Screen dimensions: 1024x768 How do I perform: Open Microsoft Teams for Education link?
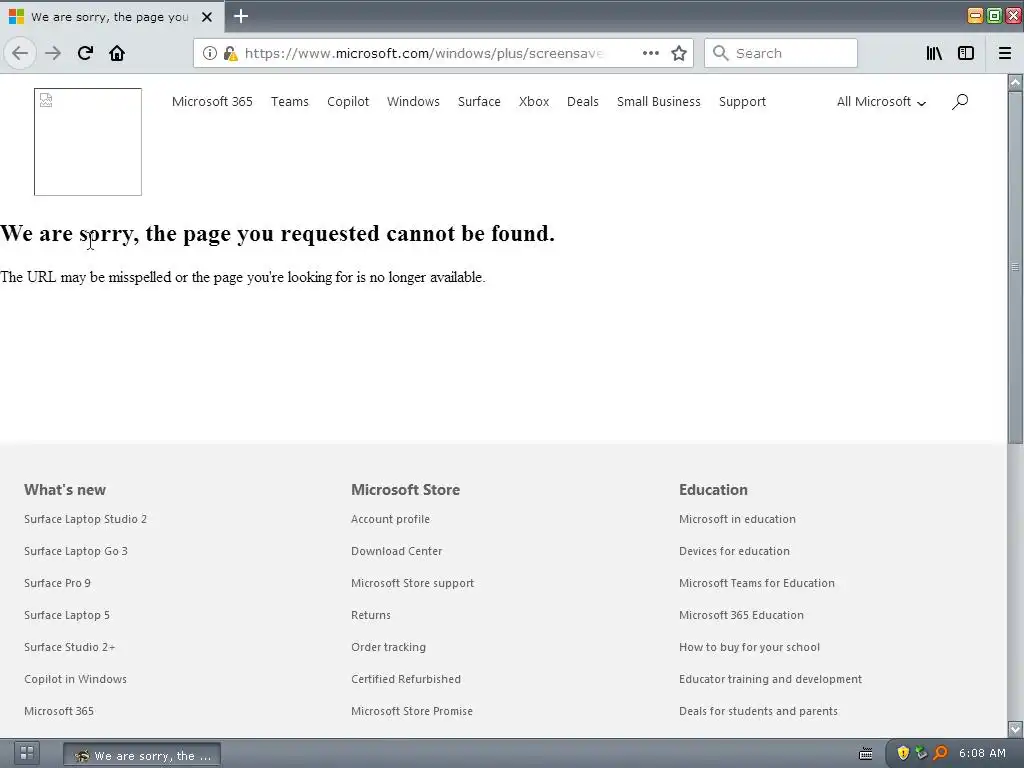tap(757, 583)
